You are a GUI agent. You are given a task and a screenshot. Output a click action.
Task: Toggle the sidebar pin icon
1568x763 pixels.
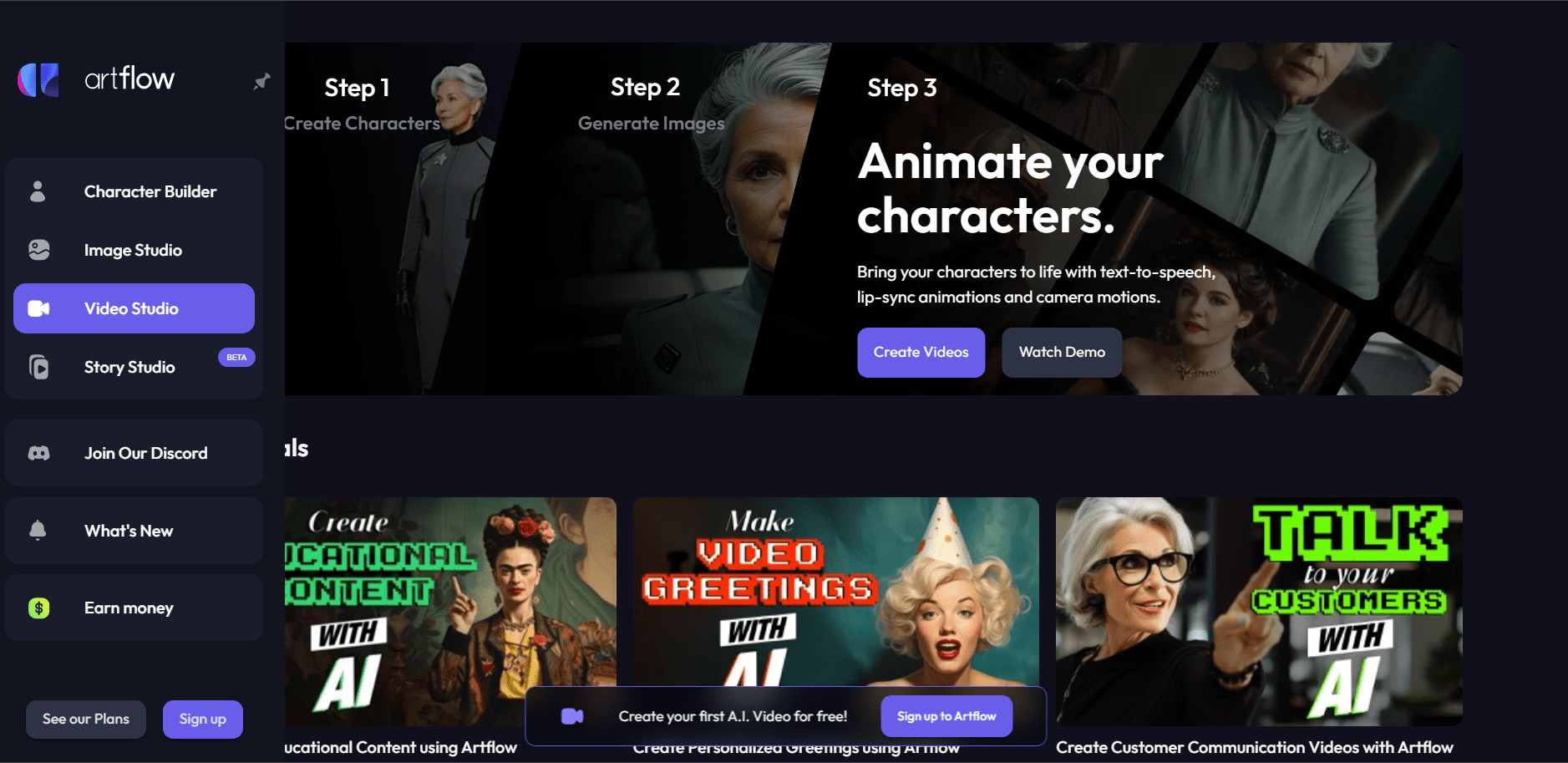pyautogui.click(x=261, y=81)
